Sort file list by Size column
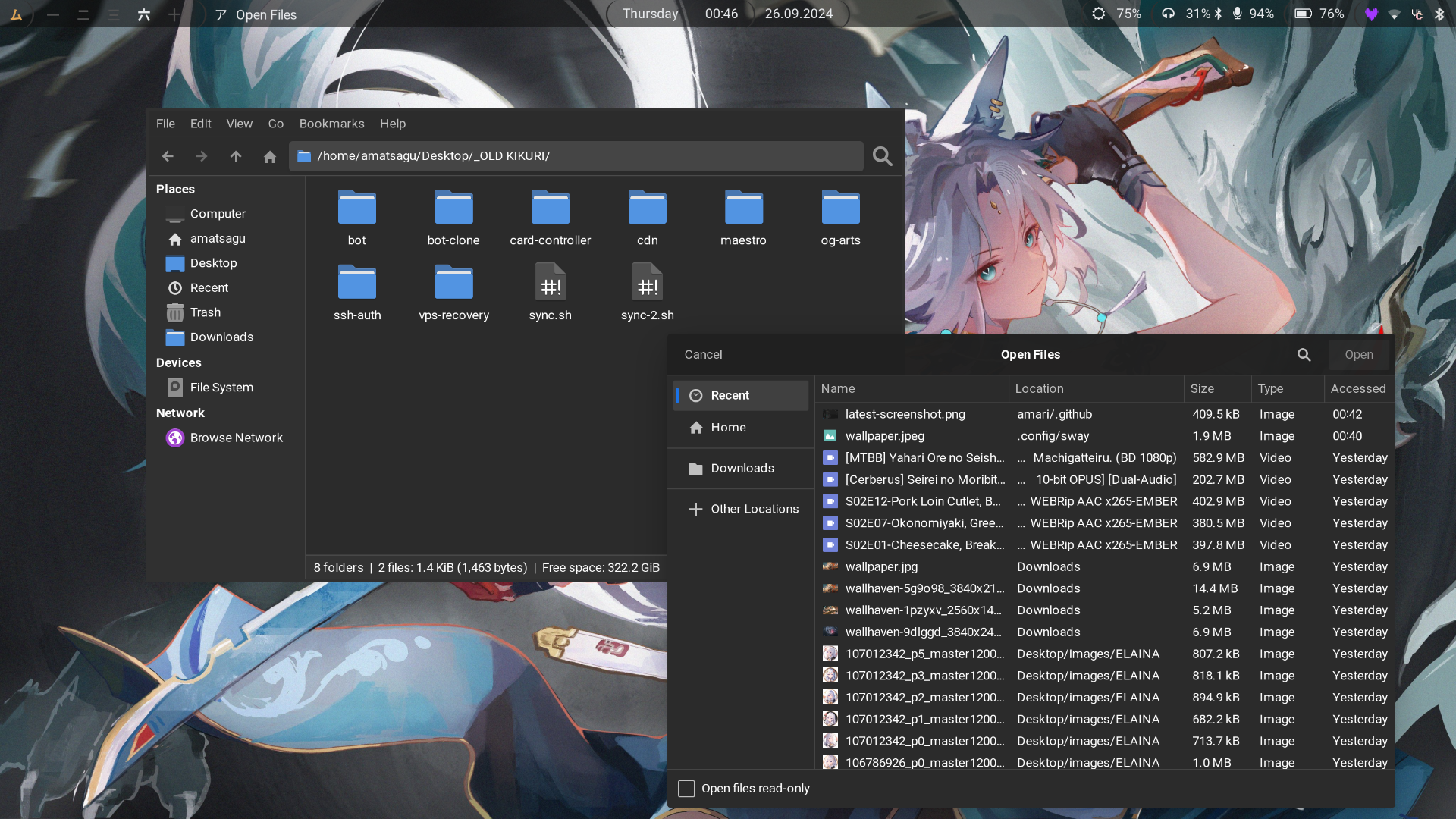 1202,388
